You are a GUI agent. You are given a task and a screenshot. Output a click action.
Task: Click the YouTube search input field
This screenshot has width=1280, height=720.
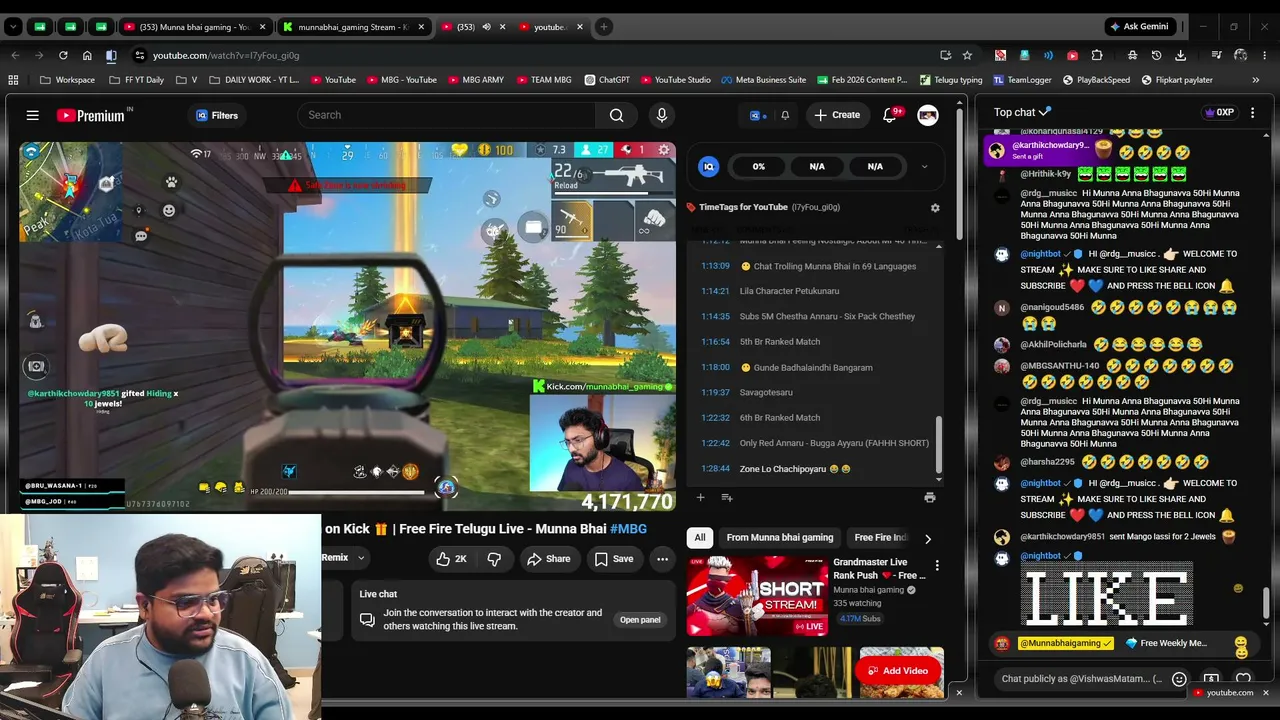446,115
